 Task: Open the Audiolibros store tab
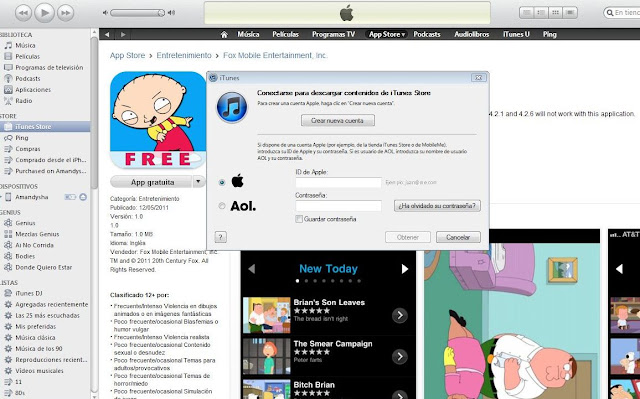[471, 34]
